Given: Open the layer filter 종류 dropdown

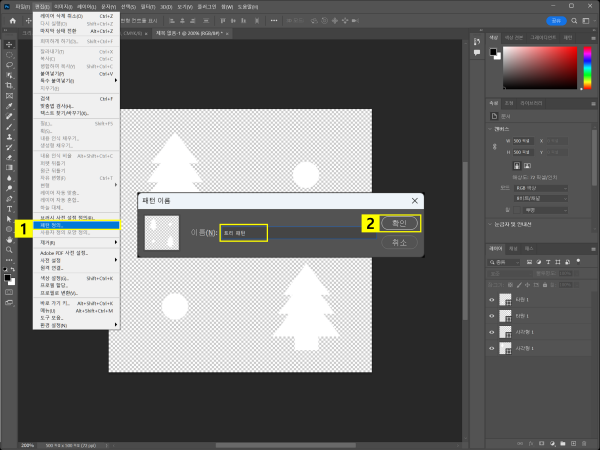Looking at the screenshot, I should coord(504,262).
